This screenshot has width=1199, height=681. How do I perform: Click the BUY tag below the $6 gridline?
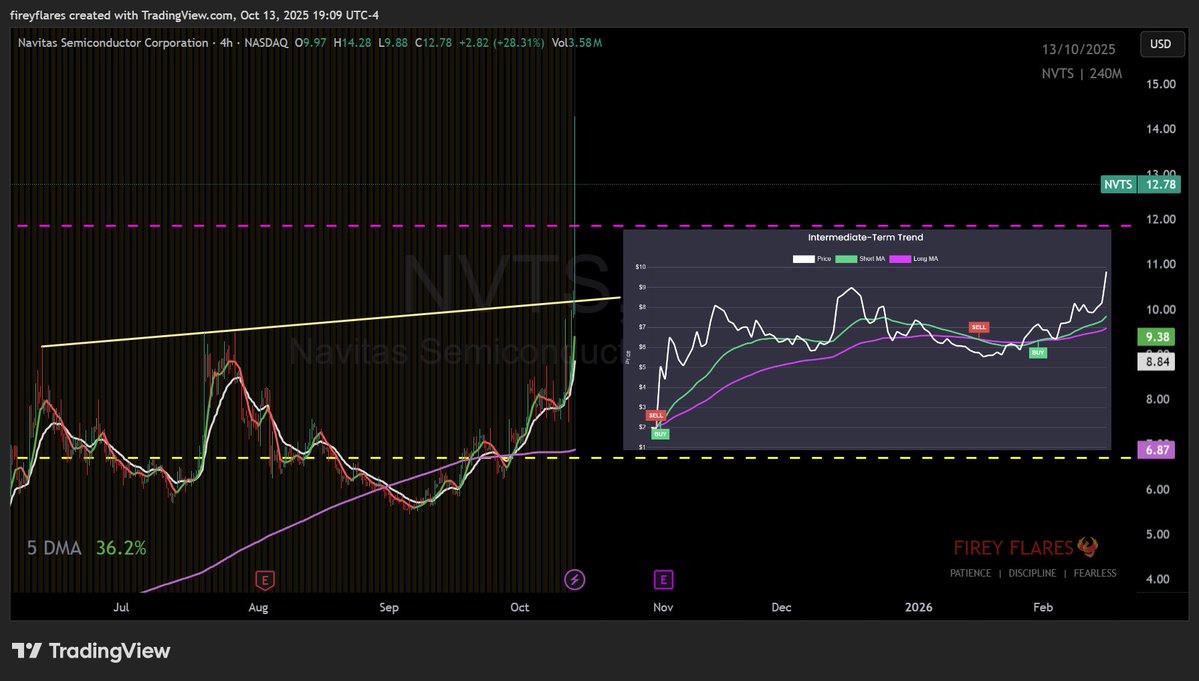pos(1038,352)
